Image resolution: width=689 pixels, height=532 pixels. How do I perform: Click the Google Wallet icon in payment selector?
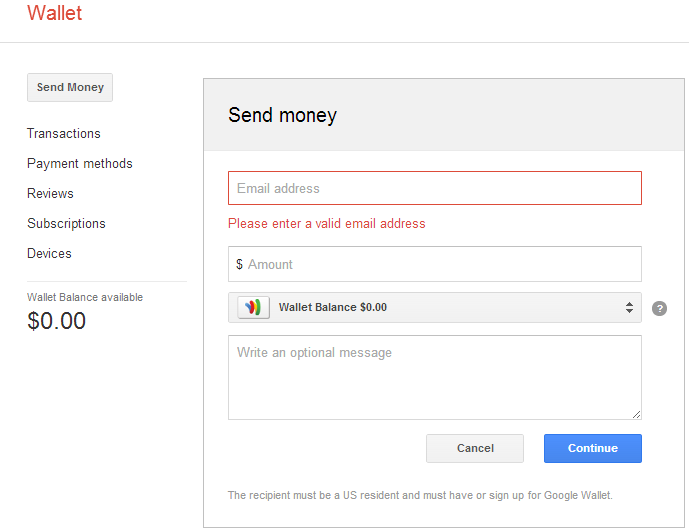click(x=253, y=307)
